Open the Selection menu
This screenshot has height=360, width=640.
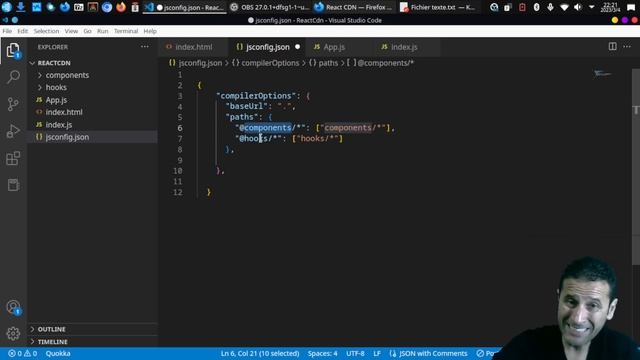(46, 31)
